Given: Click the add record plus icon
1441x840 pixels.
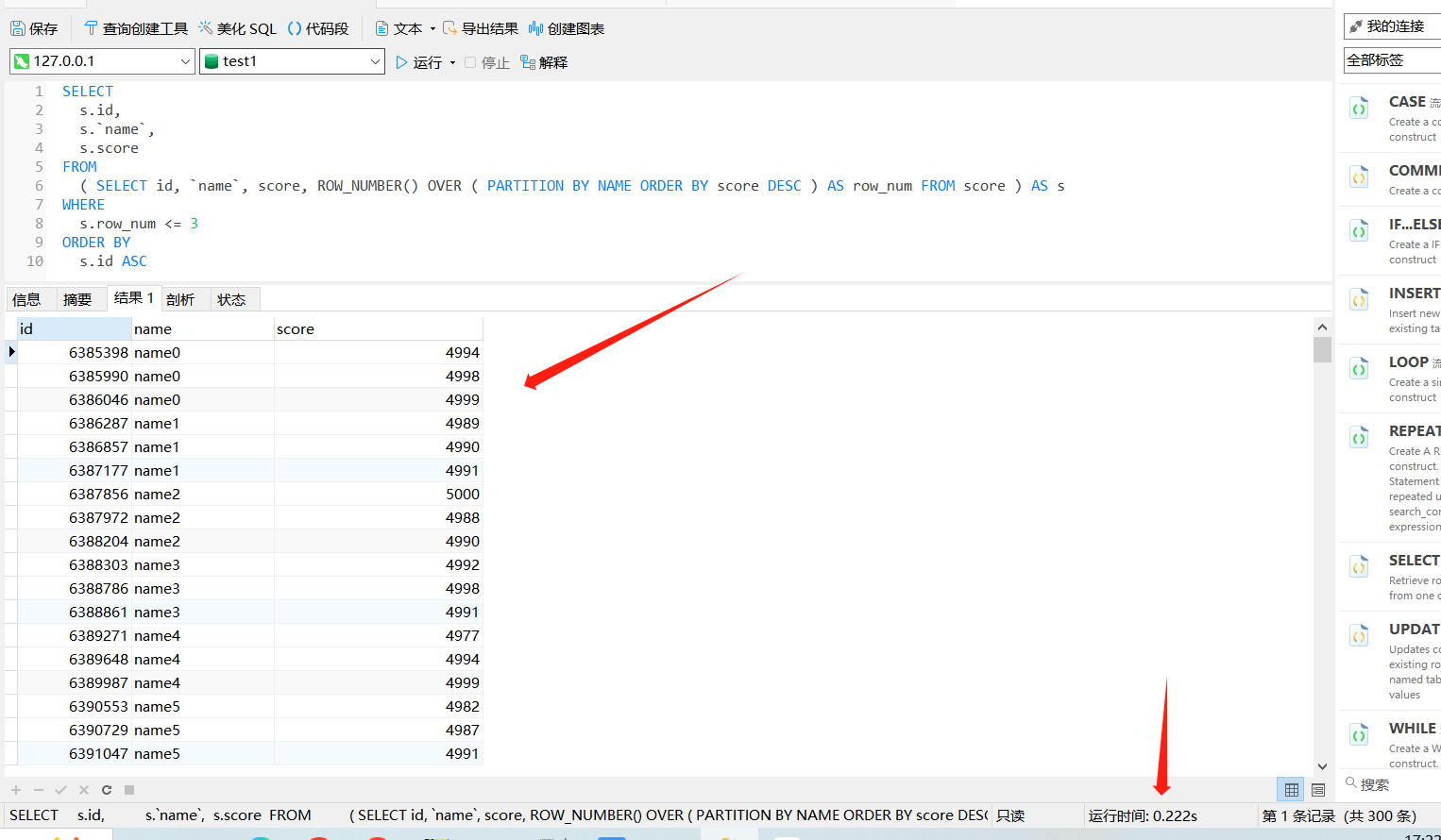Looking at the screenshot, I should (16, 790).
